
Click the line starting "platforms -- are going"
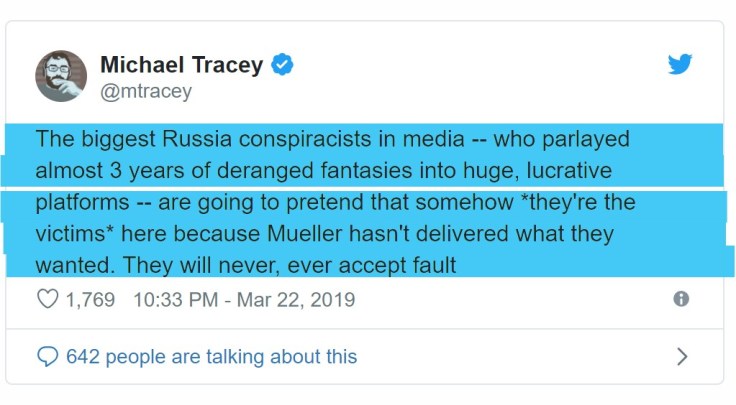coord(335,202)
